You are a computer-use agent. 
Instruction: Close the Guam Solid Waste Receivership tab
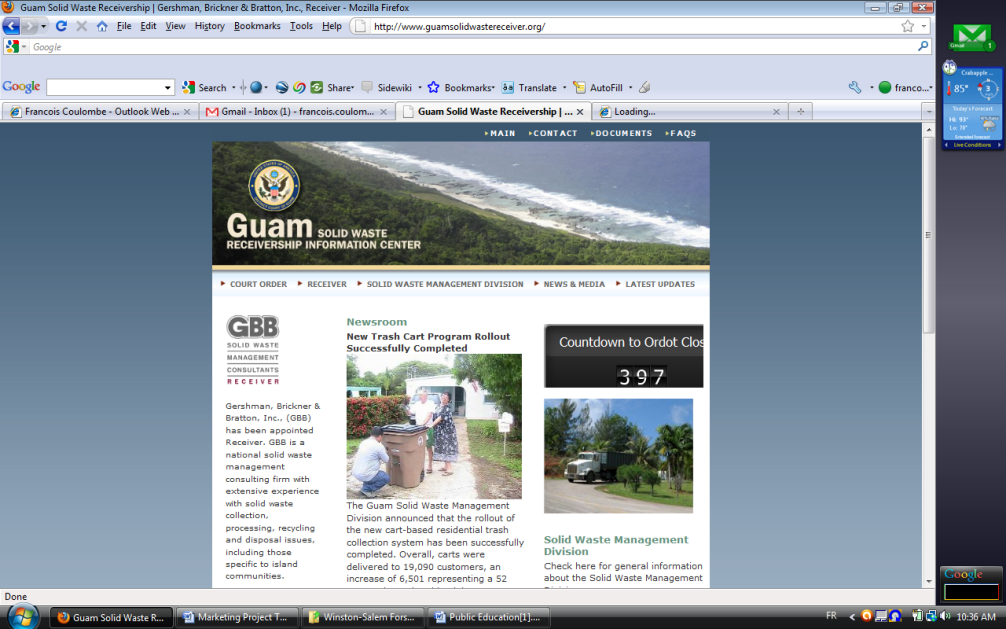point(580,112)
